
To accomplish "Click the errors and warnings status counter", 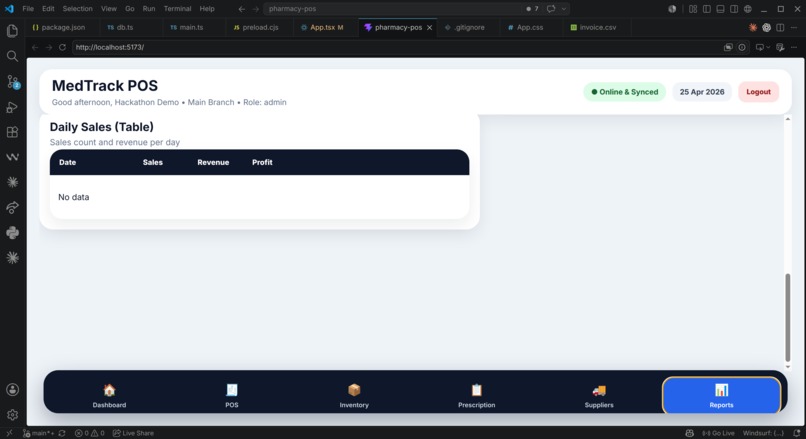I will tap(90, 433).
